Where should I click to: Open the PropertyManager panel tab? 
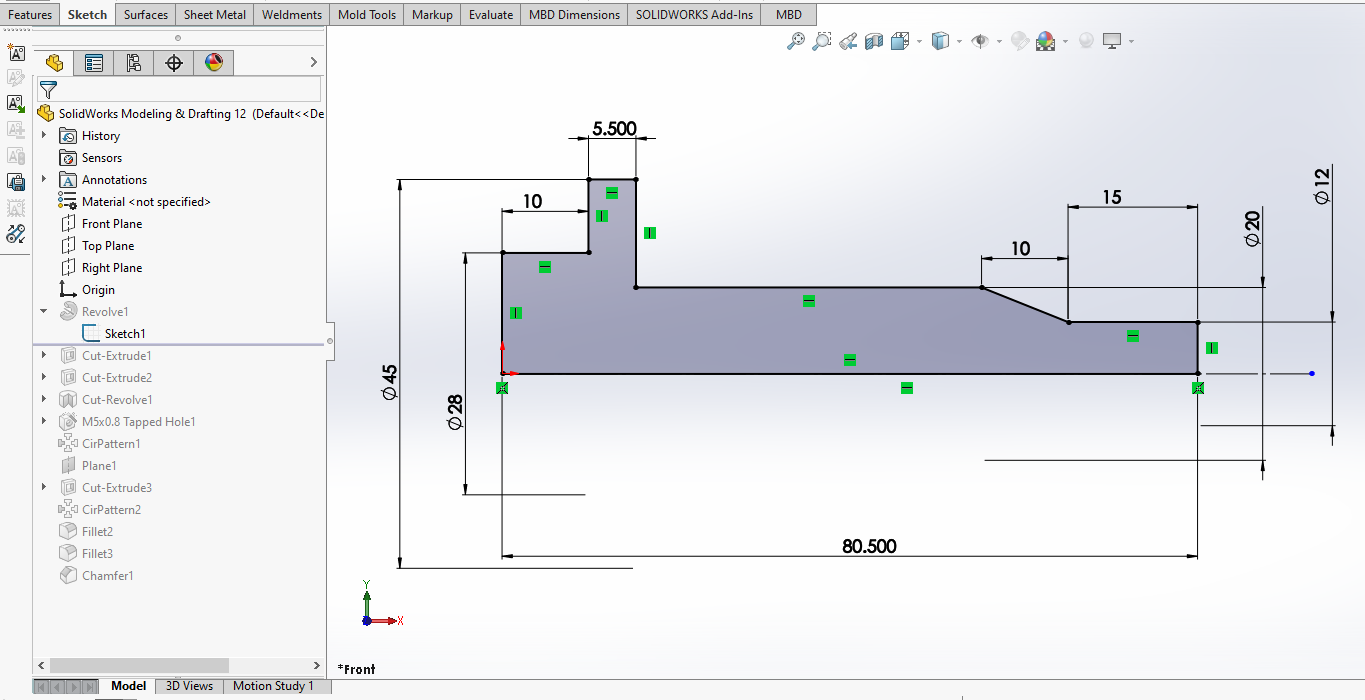[x=94, y=63]
